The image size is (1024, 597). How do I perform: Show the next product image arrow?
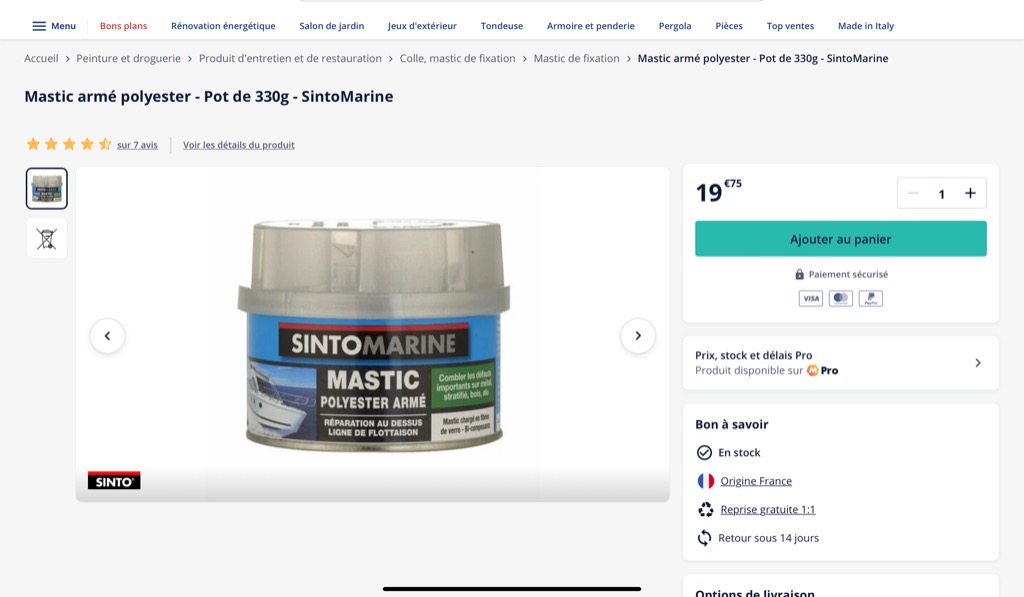pos(638,336)
